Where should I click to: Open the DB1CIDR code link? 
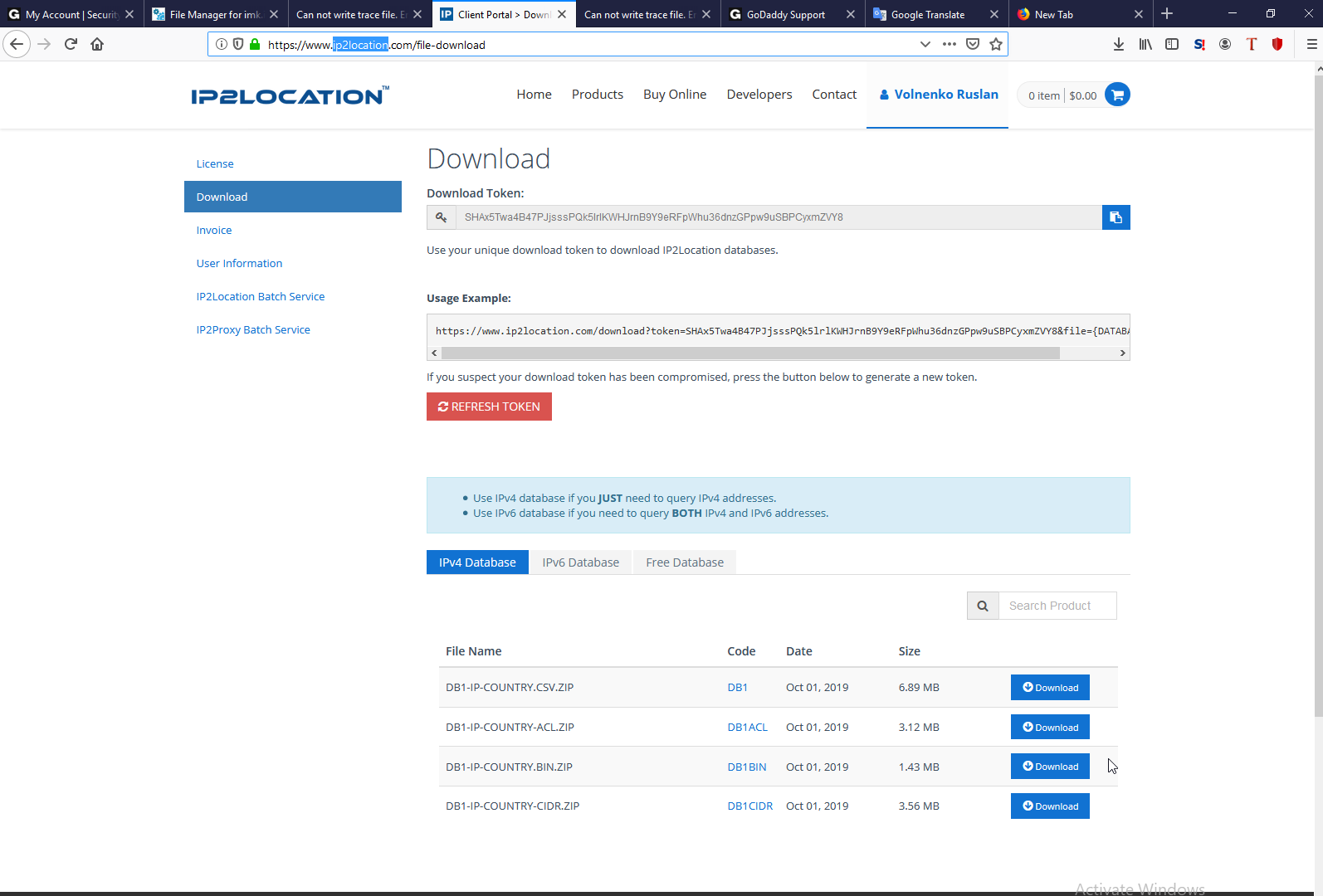point(750,806)
